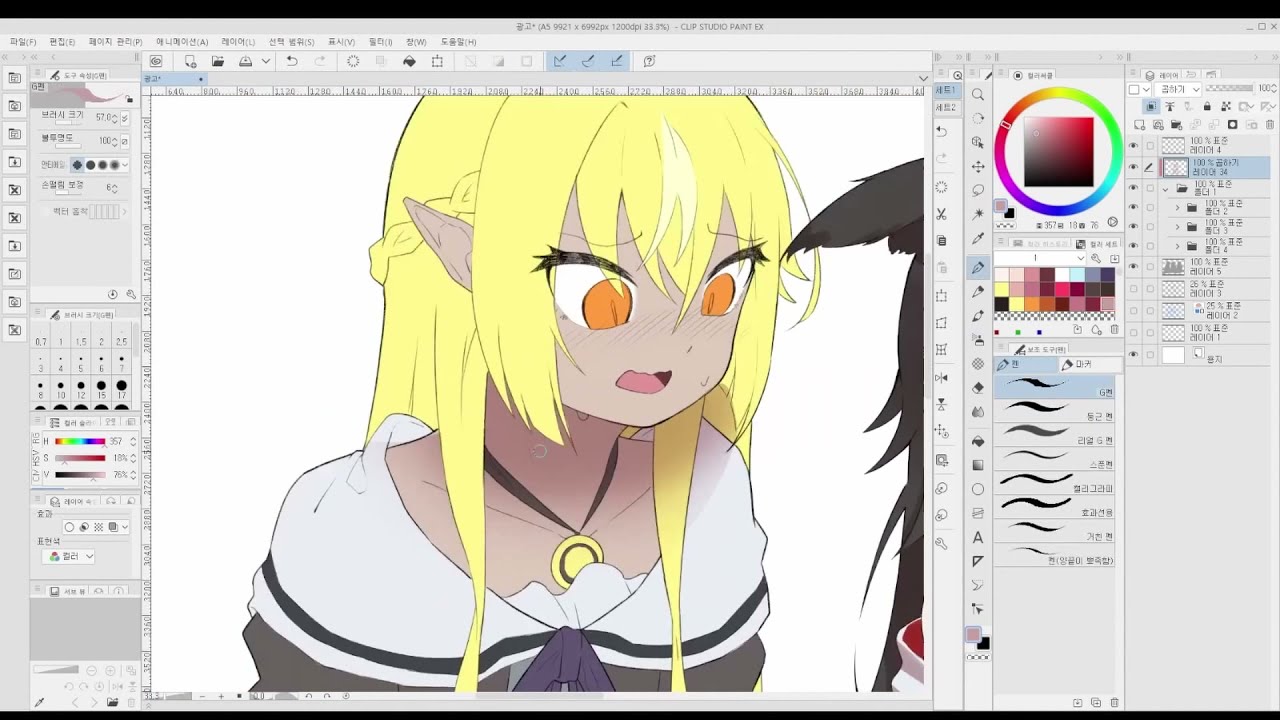1280x720 pixels.
Task: Select the Move layer tool
Action: point(978,166)
